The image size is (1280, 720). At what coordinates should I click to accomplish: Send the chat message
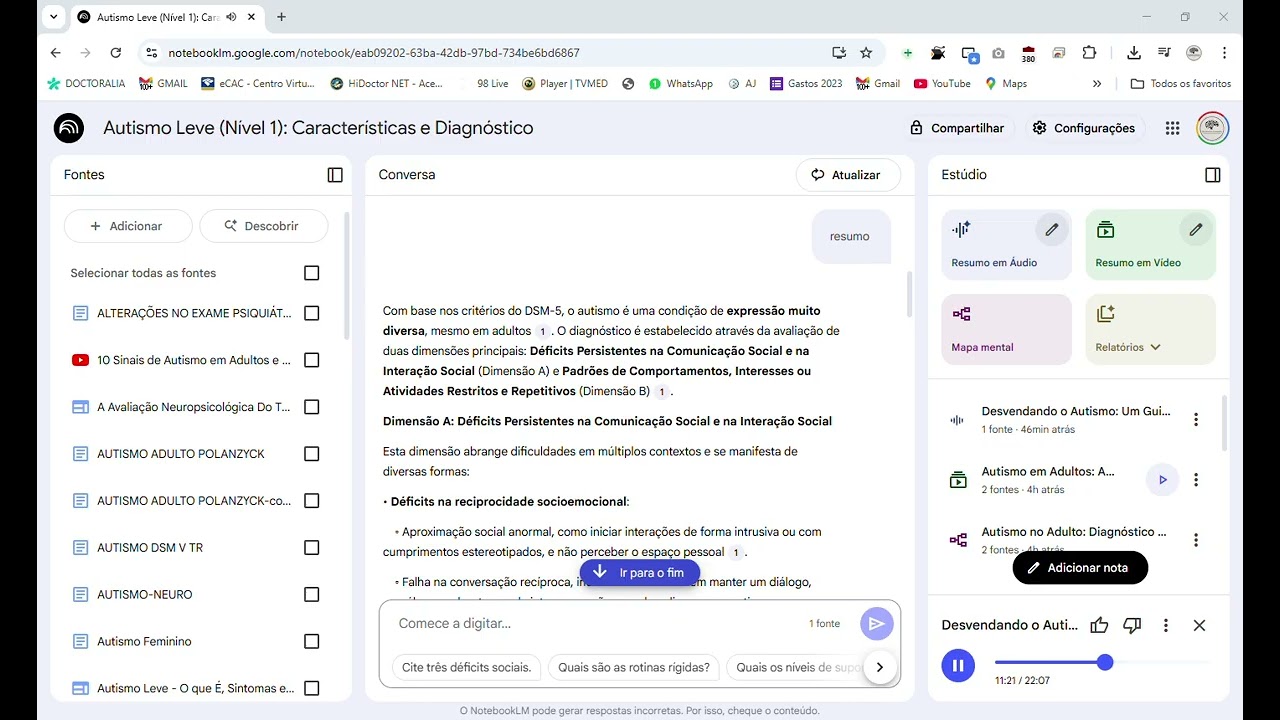click(x=876, y=624)
